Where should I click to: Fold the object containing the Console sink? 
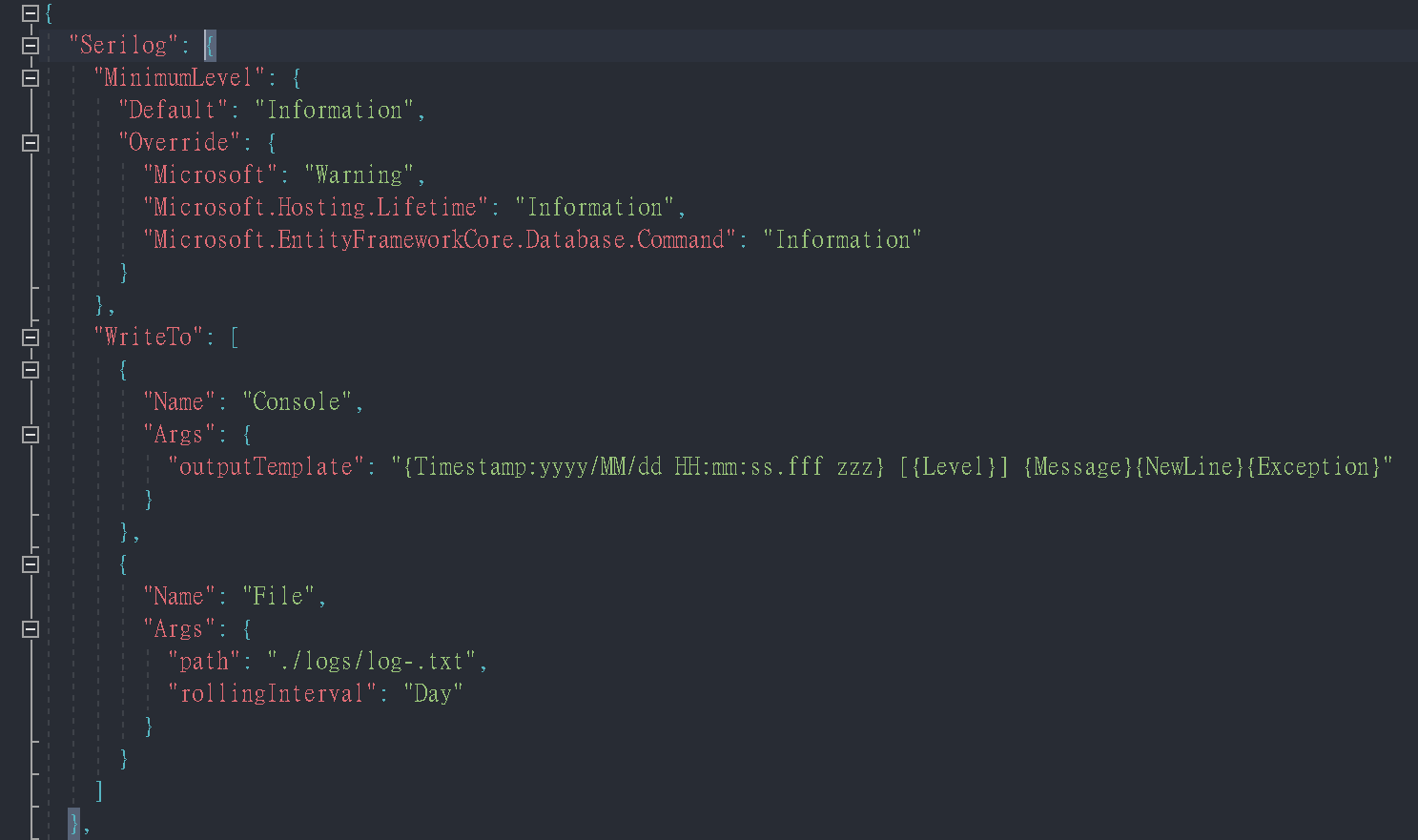(x=31, y=370)
